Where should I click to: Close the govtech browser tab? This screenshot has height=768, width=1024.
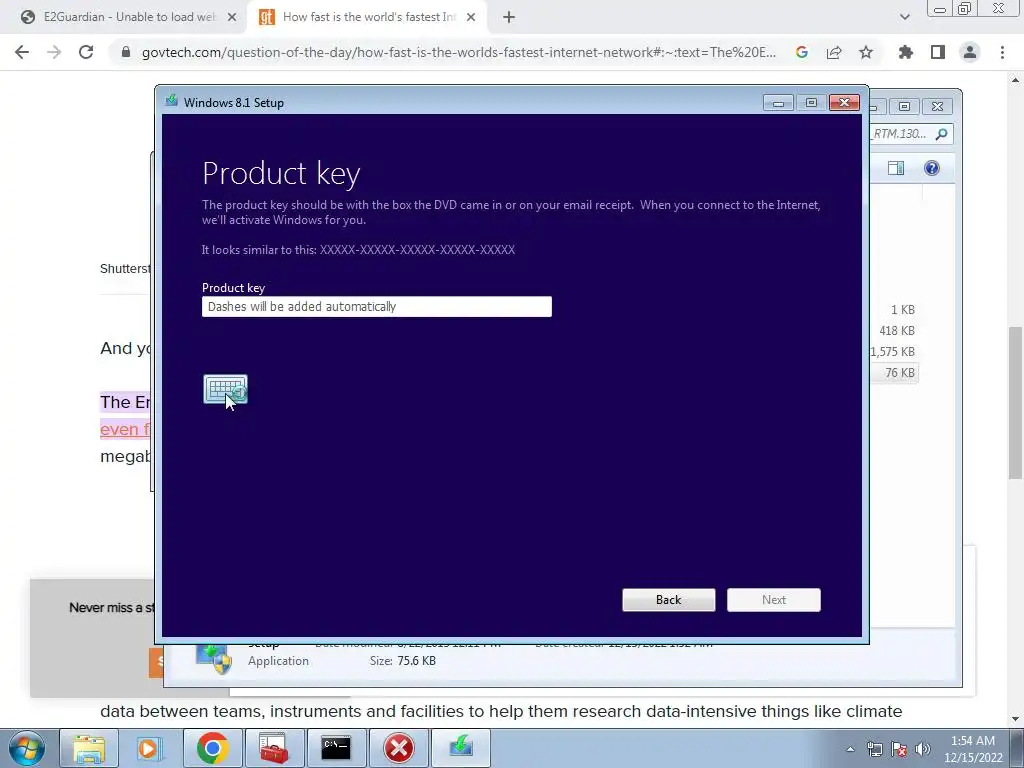[x=471, y=17]
